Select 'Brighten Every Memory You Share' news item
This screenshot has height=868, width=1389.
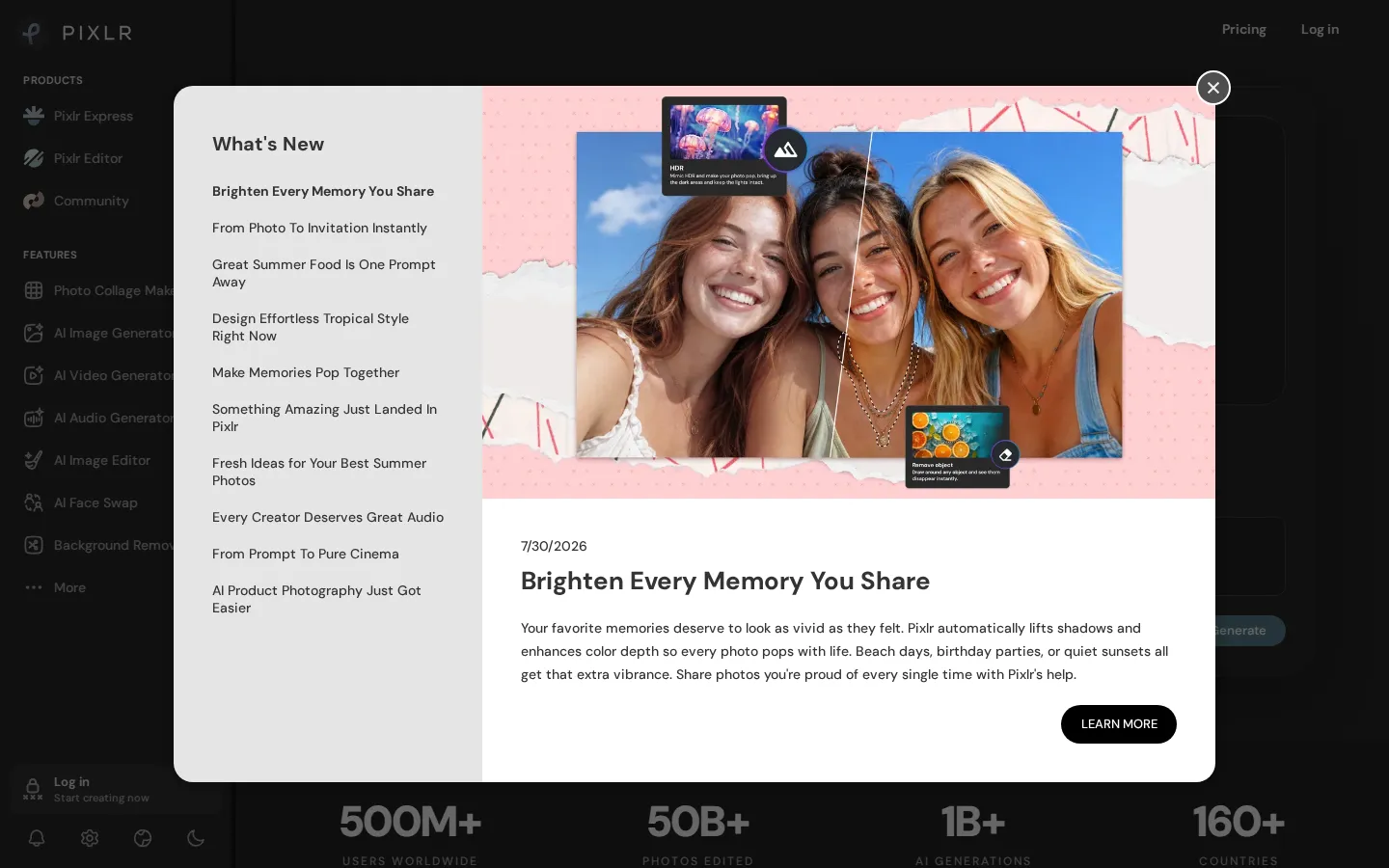(323, 191)
